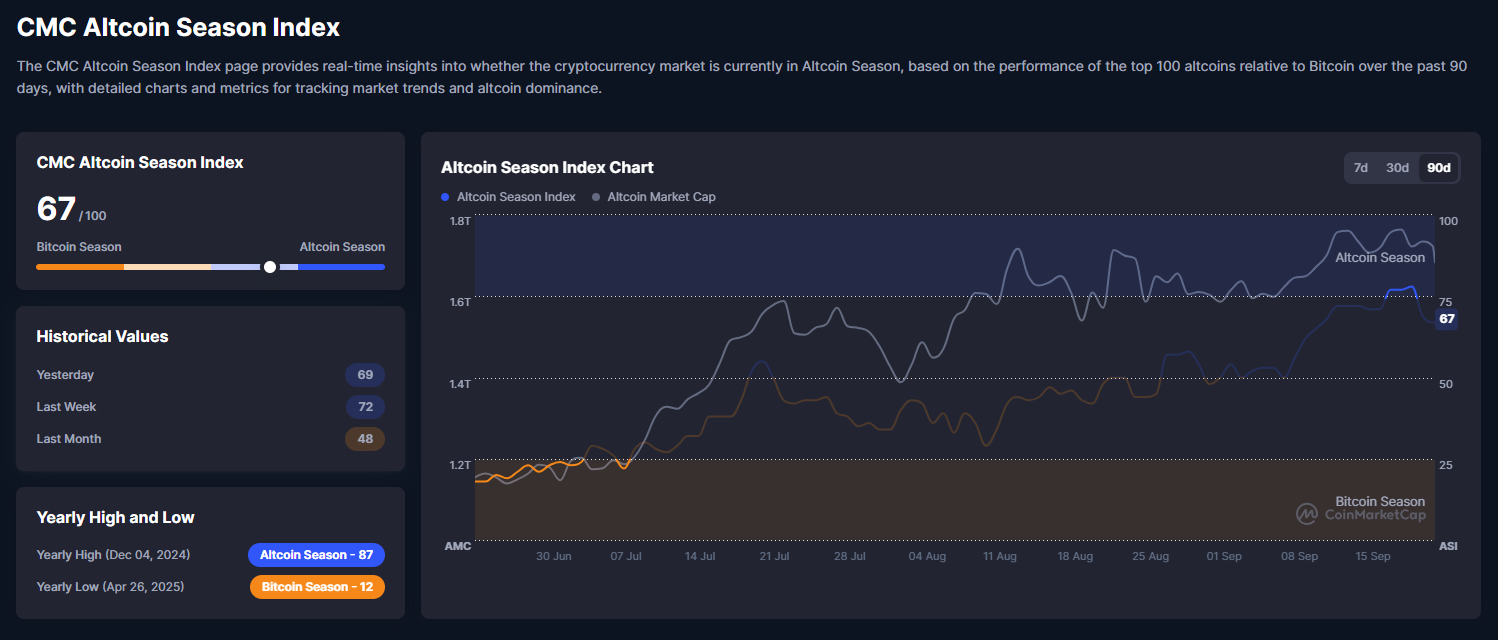Toggle the Altcoin Season Index legend series
Screen dimensions: 1498x640
[508, 197]
